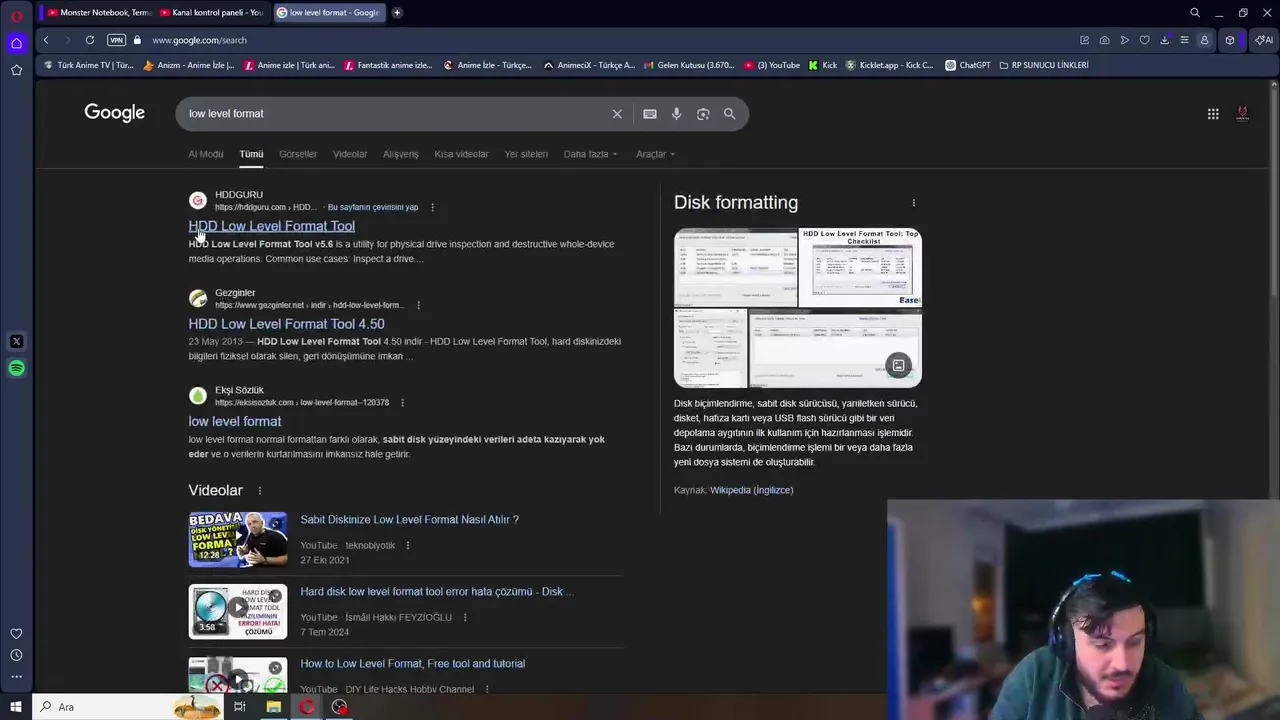Open the Opera main menu logo
The height and width of the screenshot is (720, 1280).
coord(16,15)
